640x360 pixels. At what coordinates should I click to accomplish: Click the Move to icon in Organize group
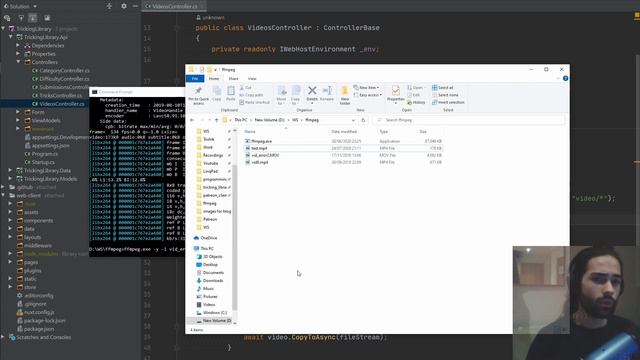(x=281, y=96)
